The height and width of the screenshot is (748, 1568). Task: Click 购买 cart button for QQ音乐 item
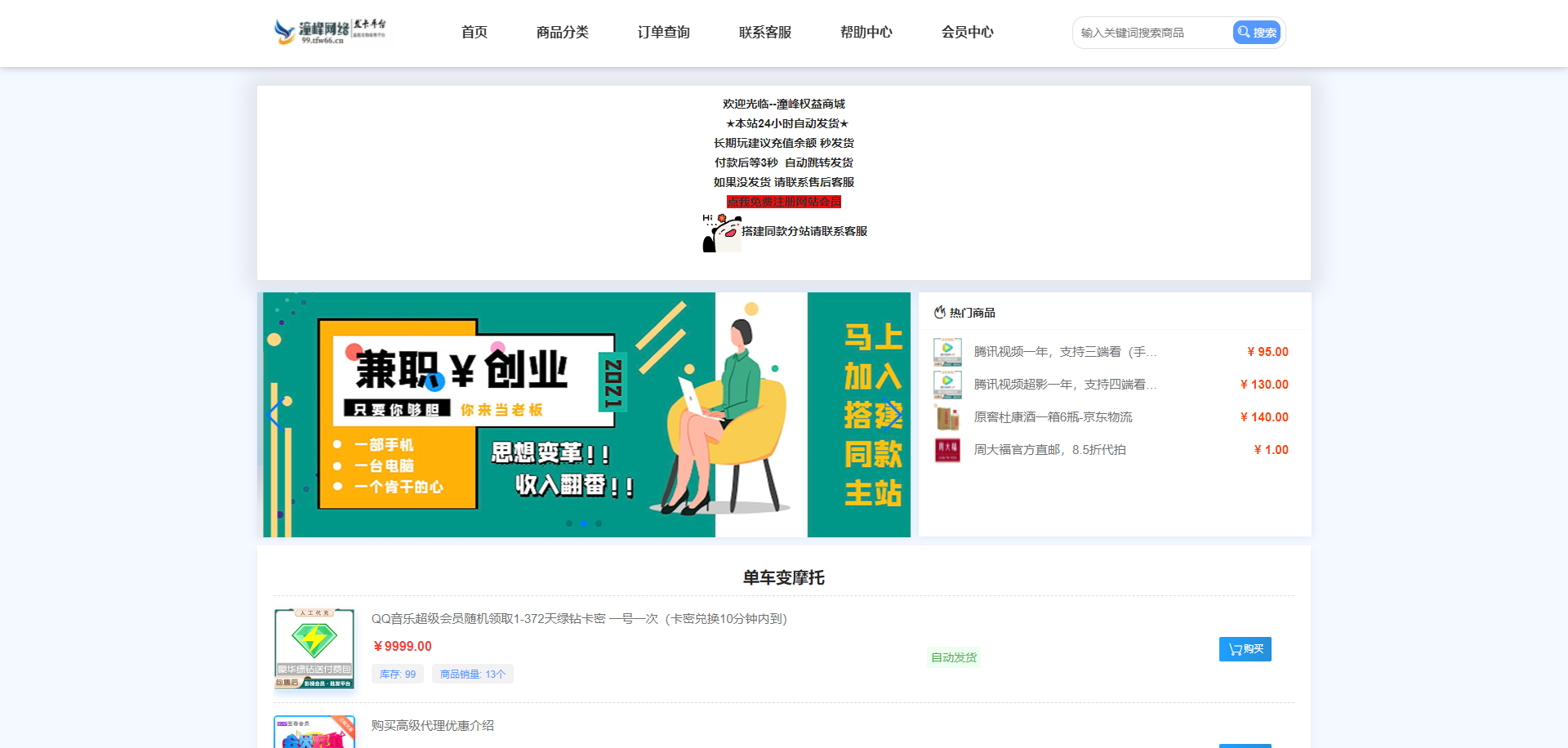click(1245, 649)
